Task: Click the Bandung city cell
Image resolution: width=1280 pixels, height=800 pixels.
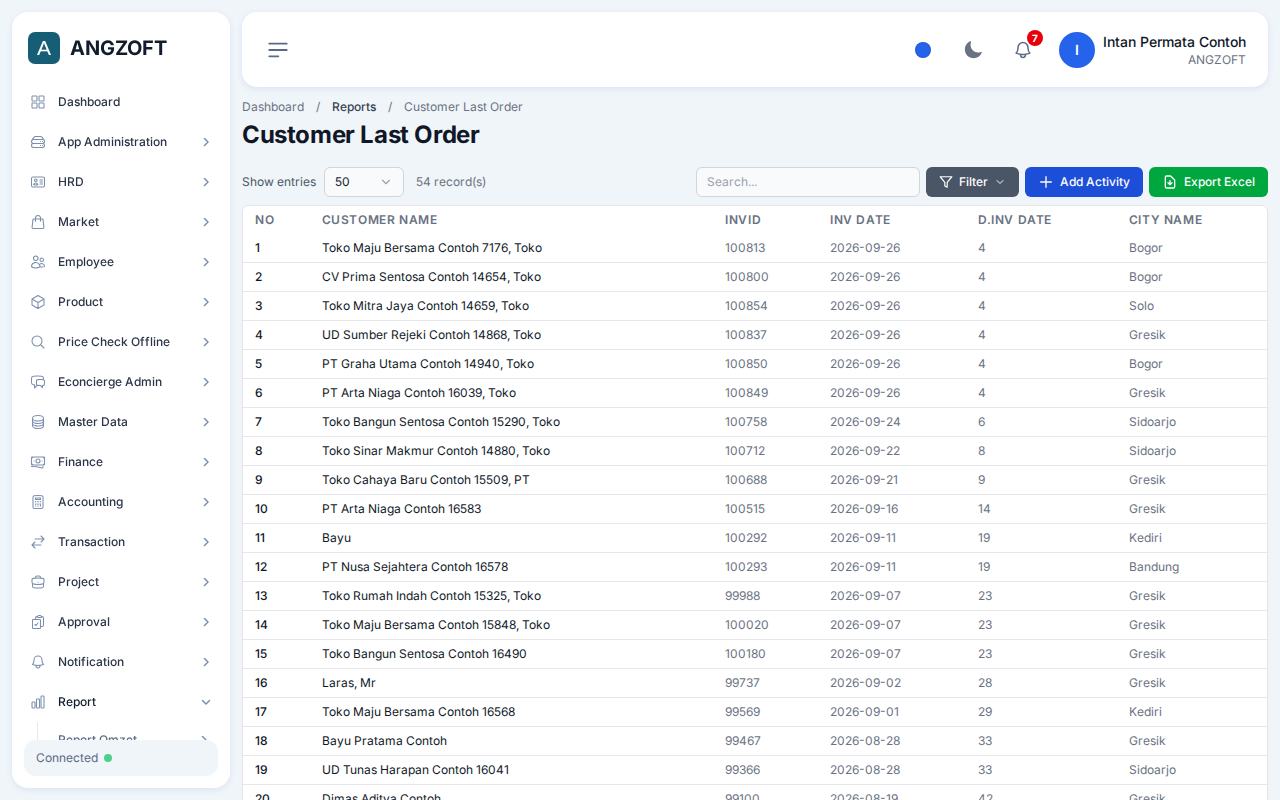Action: pos(1154,567)
